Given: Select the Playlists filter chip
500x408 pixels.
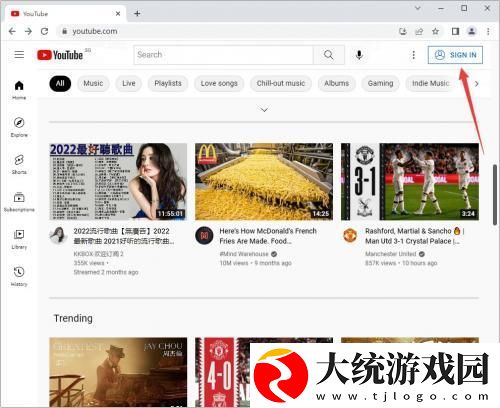Looking at the screenshot, I should click(168, 83).
